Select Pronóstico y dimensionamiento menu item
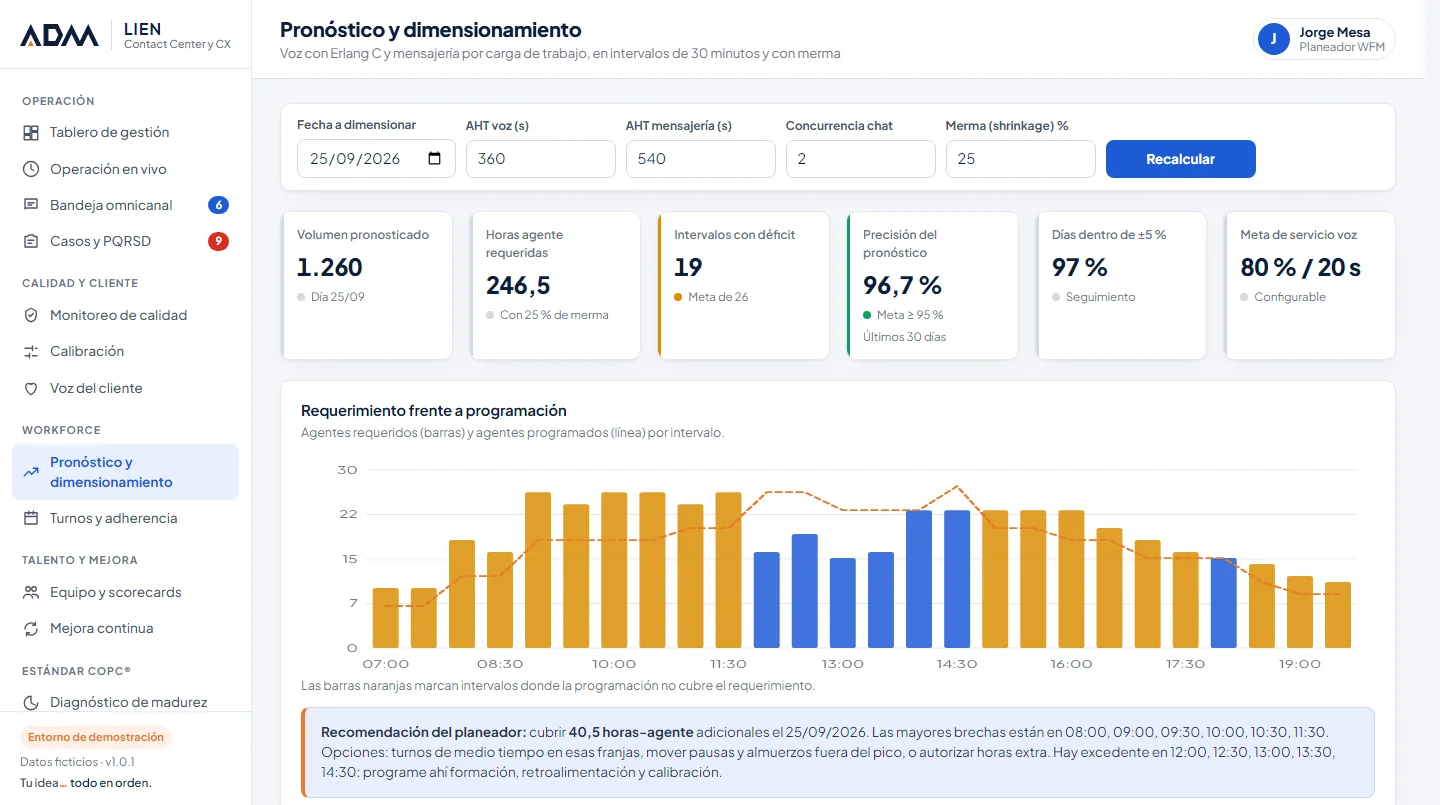This screenshot has width=1440, height=805. [125, 472]
